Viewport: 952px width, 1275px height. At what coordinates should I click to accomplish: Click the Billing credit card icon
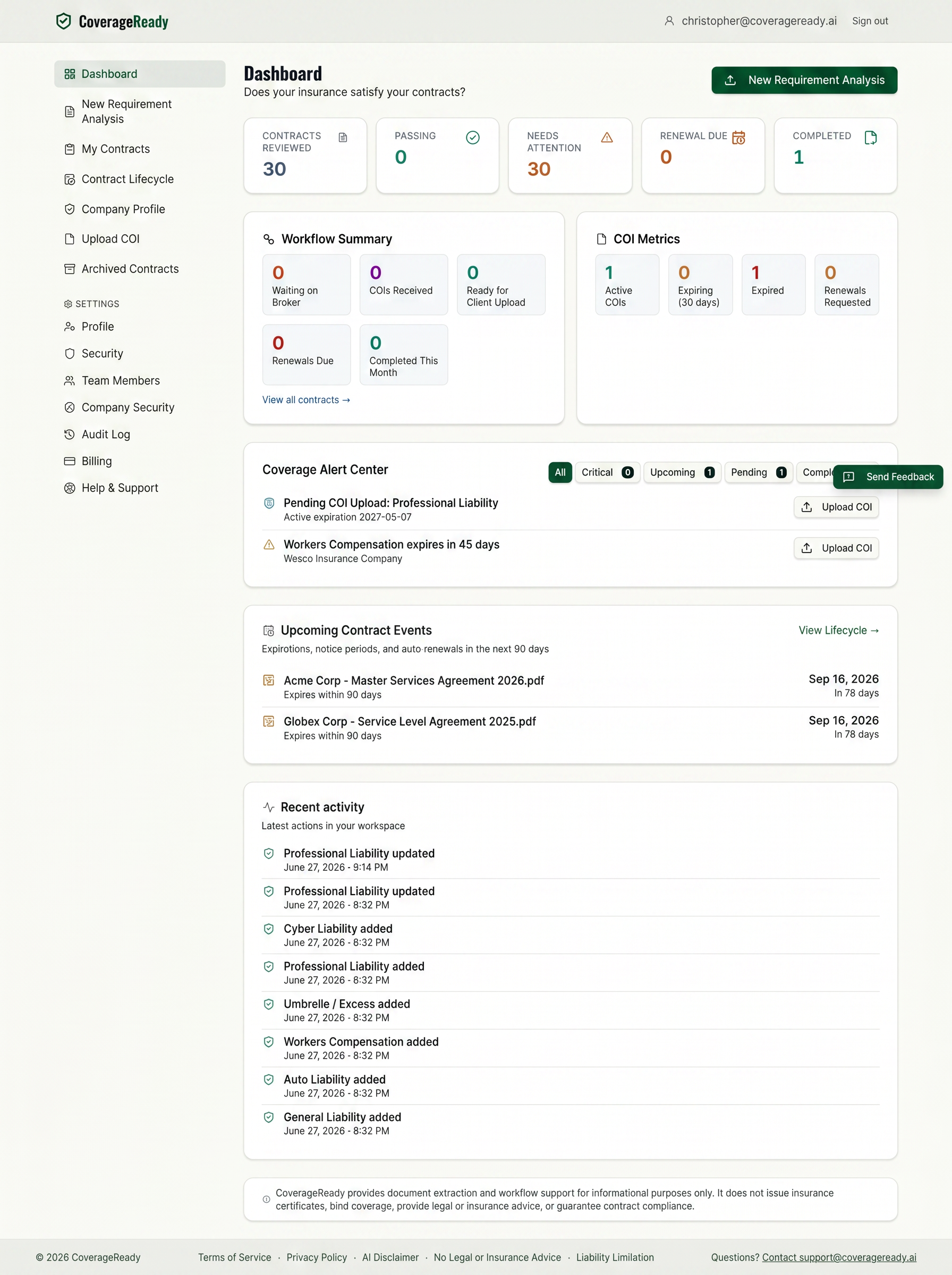70,461
